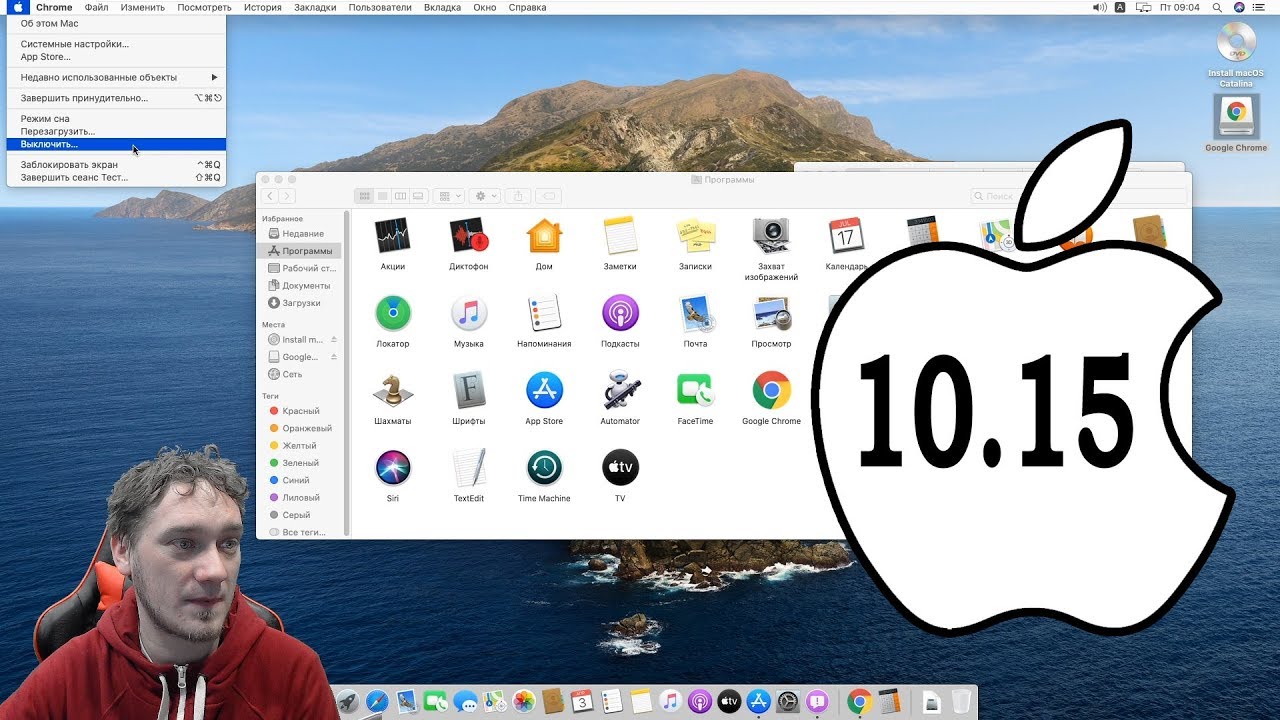Click the Share button in Finder toolbar
Viewport: 1280px width, 720px height.
(518, 196)
